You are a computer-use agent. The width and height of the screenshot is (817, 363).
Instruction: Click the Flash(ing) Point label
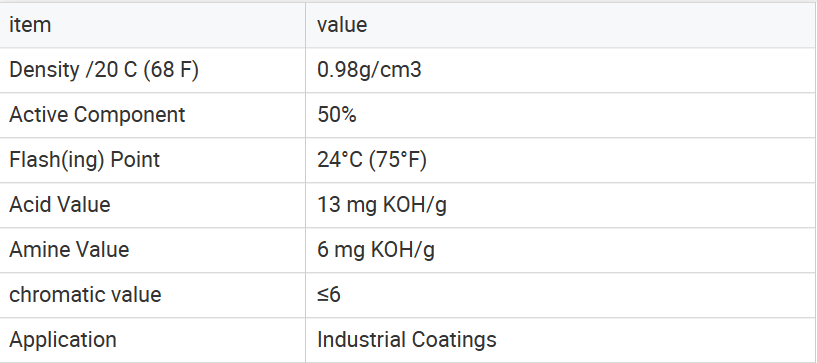[84, 160]
